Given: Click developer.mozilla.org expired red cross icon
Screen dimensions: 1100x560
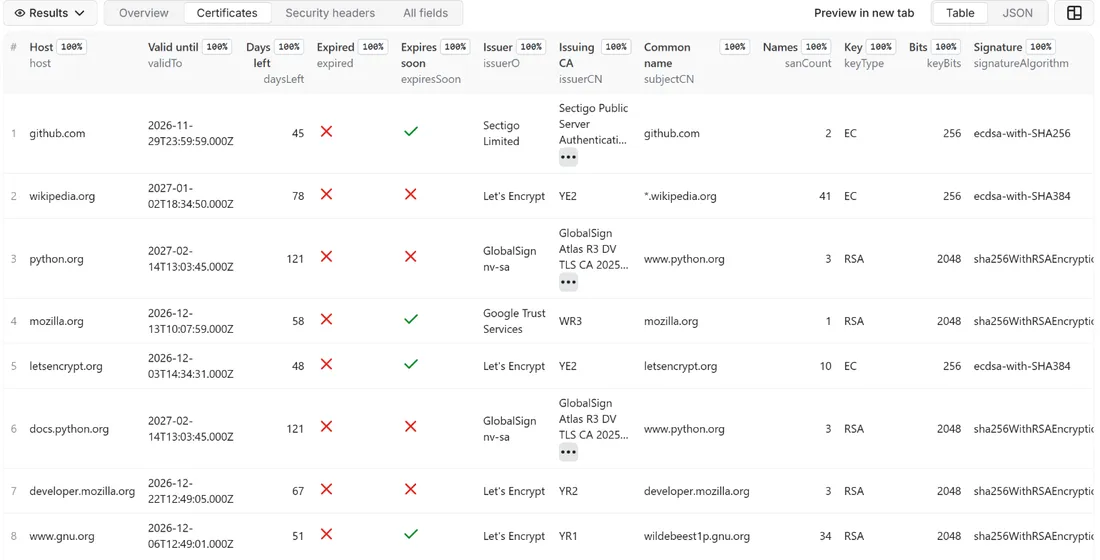Looking at the screenshot, I should [326, 489].
